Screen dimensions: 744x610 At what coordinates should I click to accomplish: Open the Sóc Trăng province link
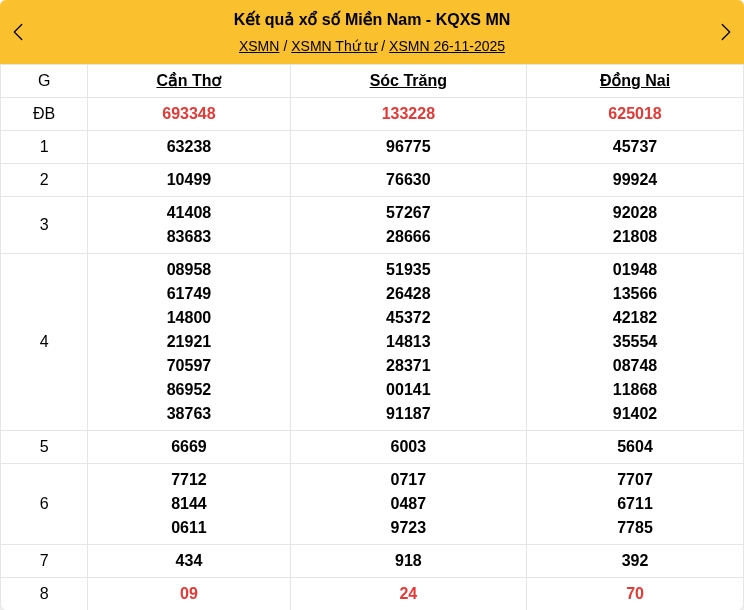pos(408,81)
